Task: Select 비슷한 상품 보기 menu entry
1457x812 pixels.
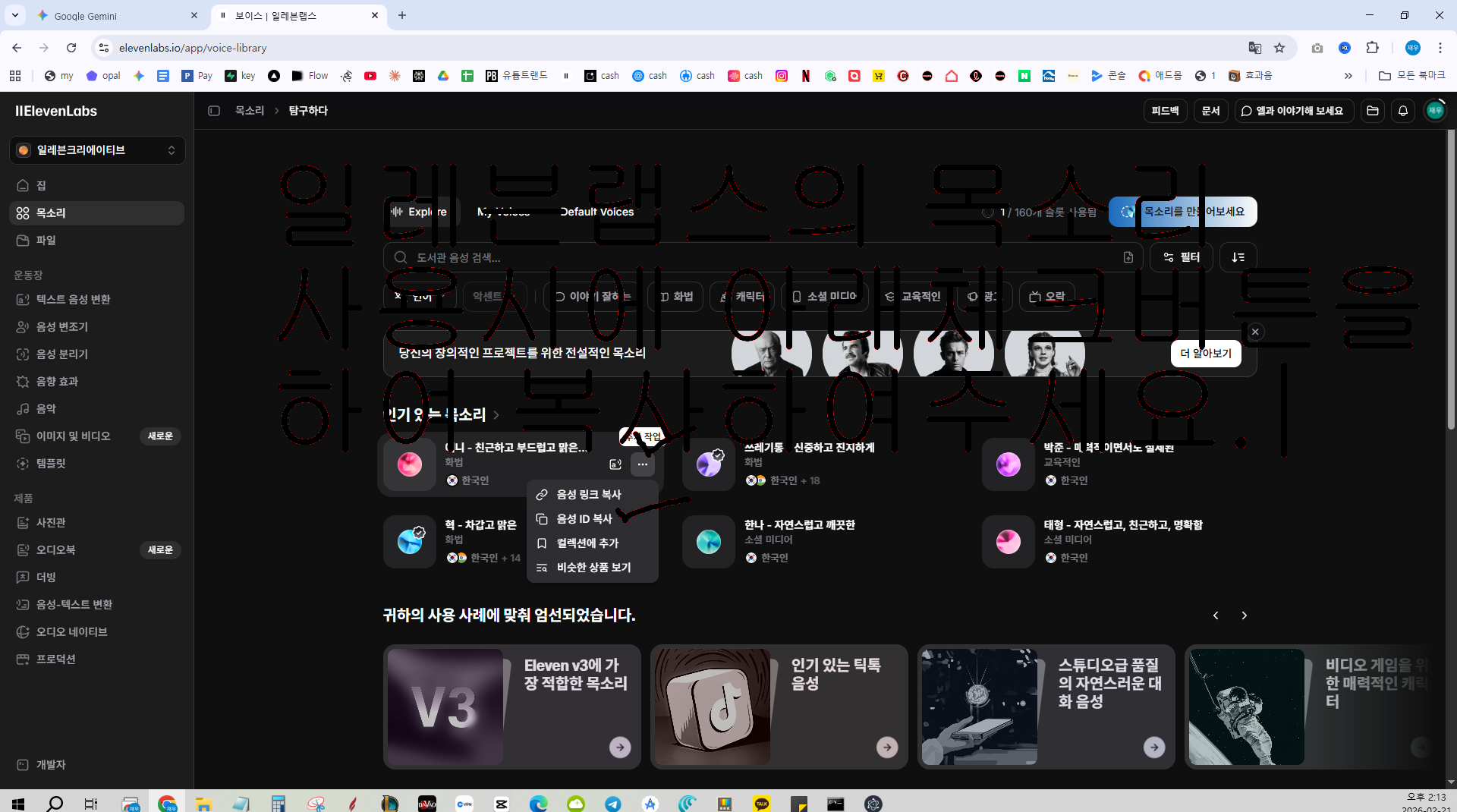Action: pyautogui.click(x=593, y=568)
